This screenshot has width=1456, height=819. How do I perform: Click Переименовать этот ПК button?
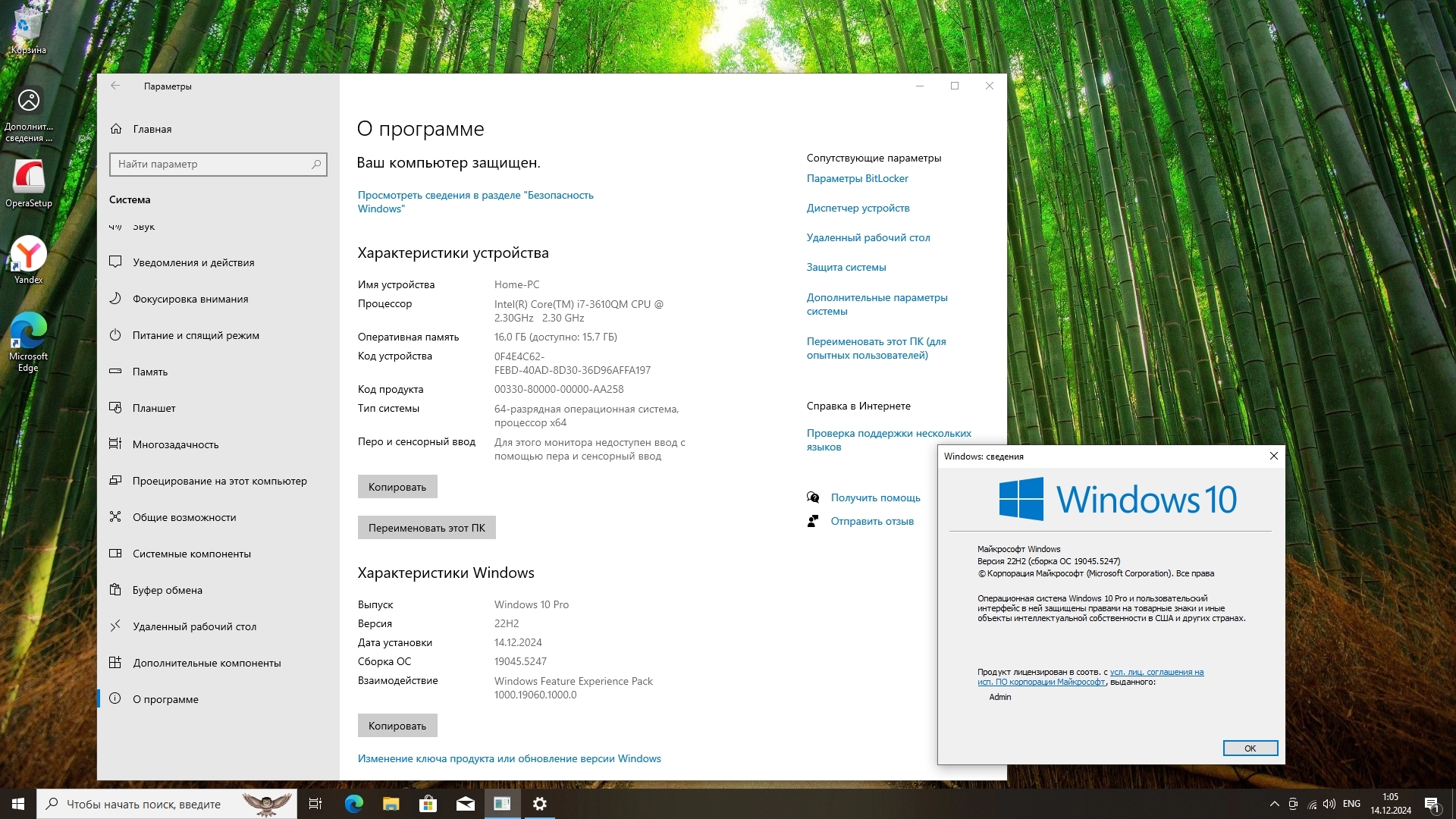point(426,528)
